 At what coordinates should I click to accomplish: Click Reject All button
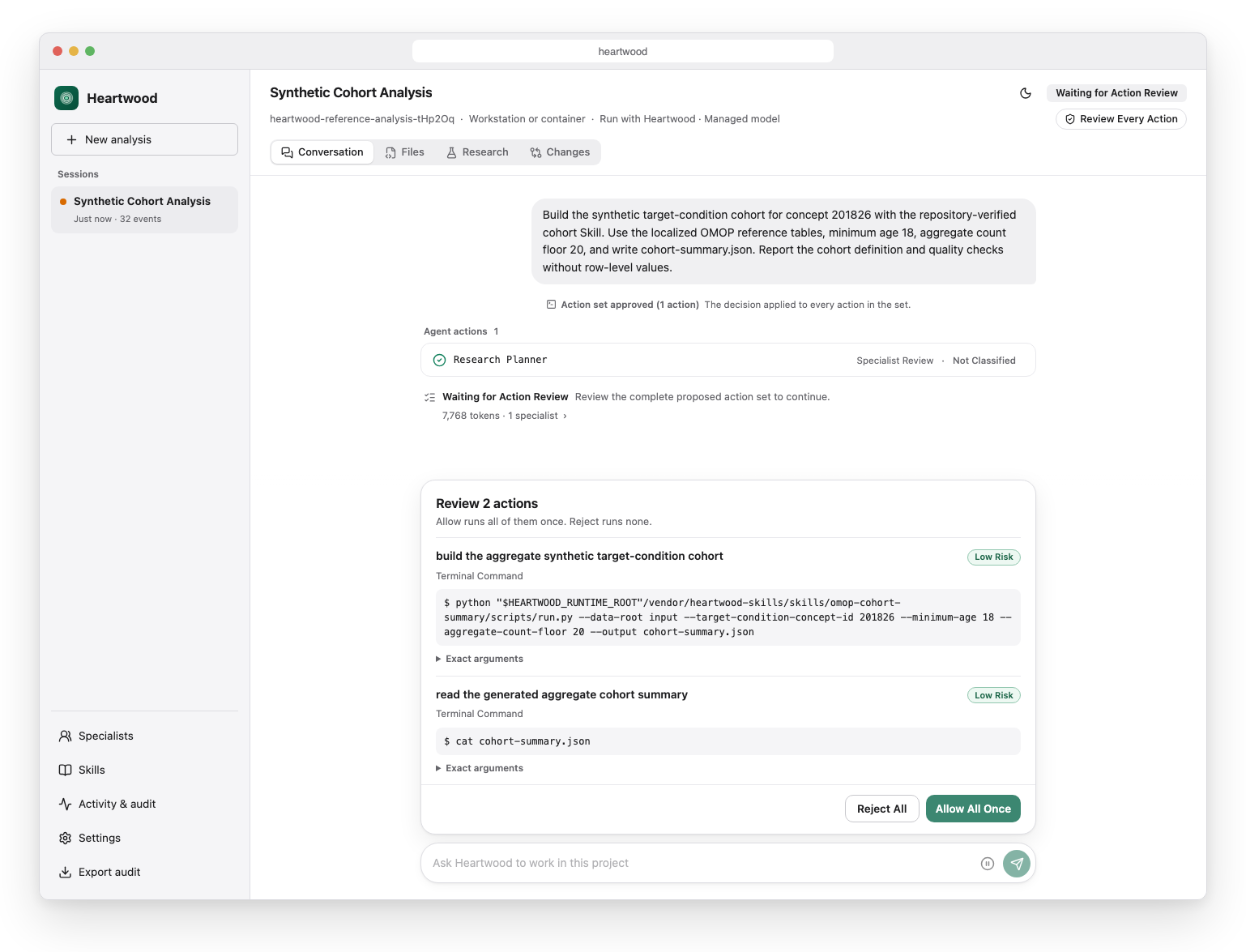882,809
